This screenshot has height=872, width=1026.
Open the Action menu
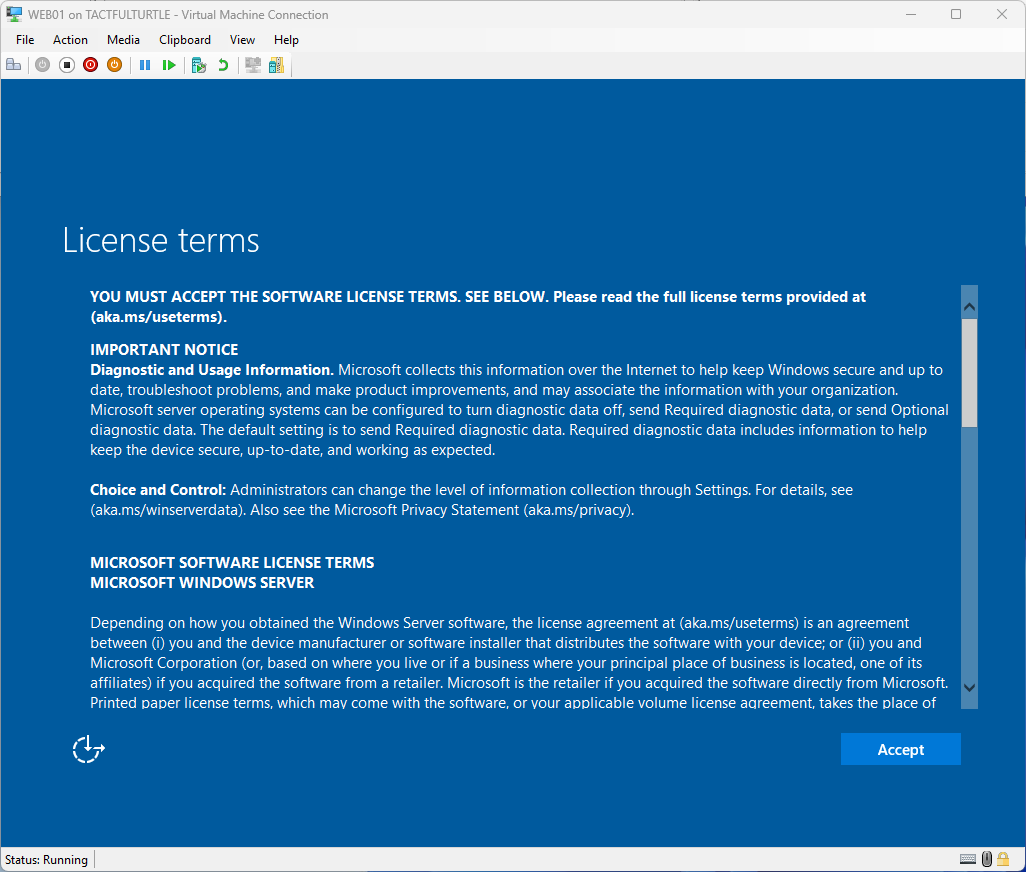click(70, 40)
